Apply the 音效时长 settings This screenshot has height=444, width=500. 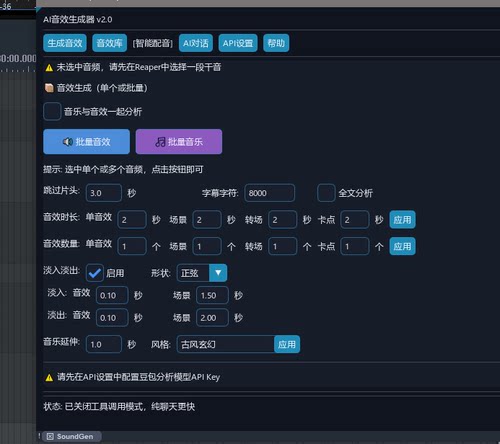tap(402, 219)
